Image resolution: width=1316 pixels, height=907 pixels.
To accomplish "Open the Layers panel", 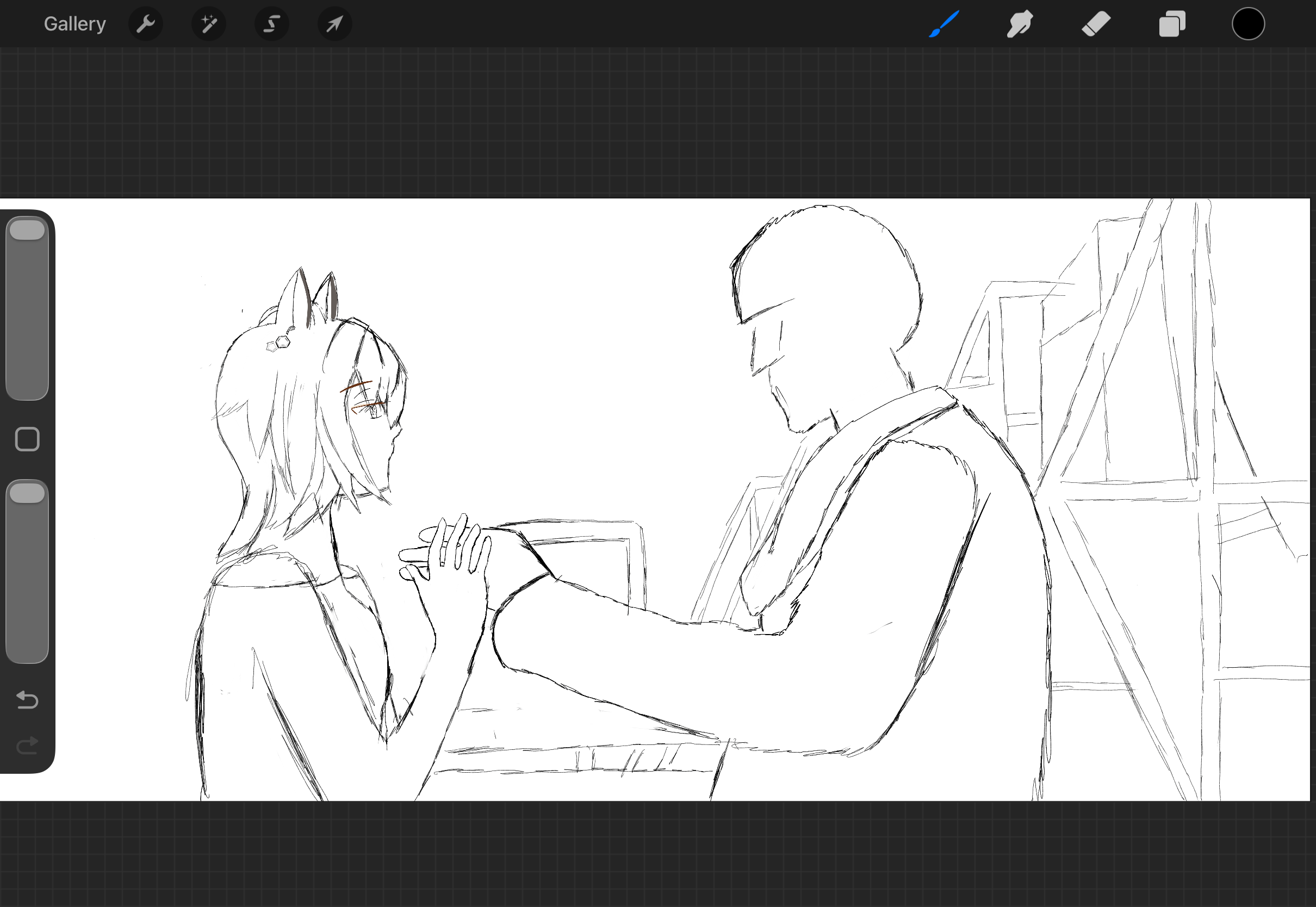I will click(1172, 24).
